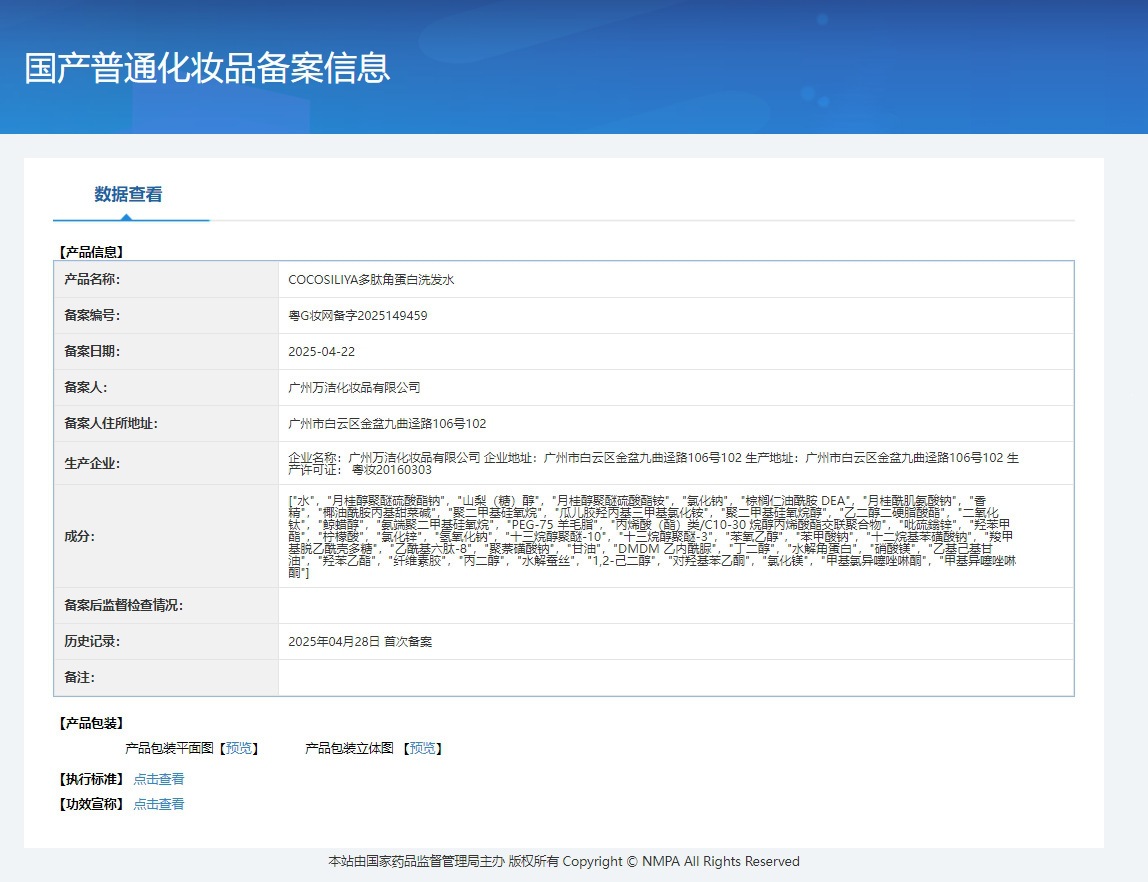
Task: Click the 备案人 label cell
Action: tap(166, 387)
